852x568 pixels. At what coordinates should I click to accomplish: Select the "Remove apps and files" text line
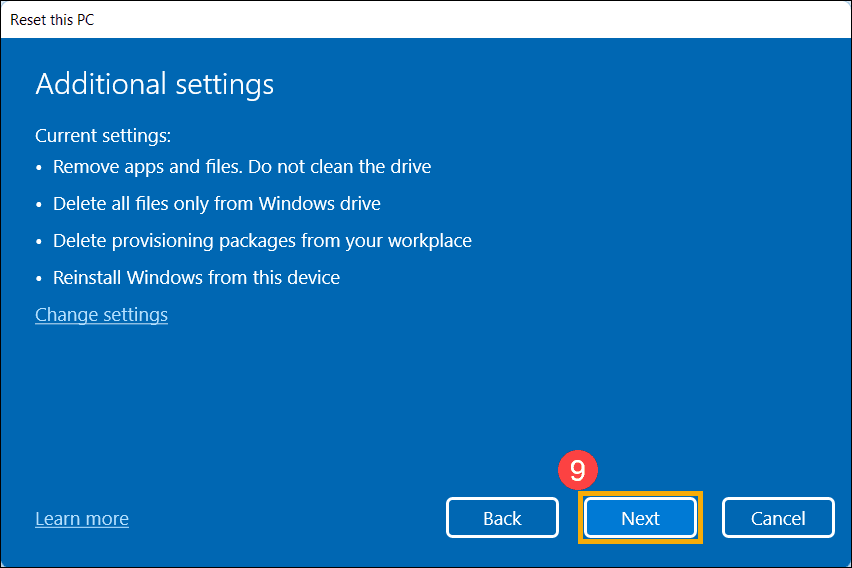point(242,166)
